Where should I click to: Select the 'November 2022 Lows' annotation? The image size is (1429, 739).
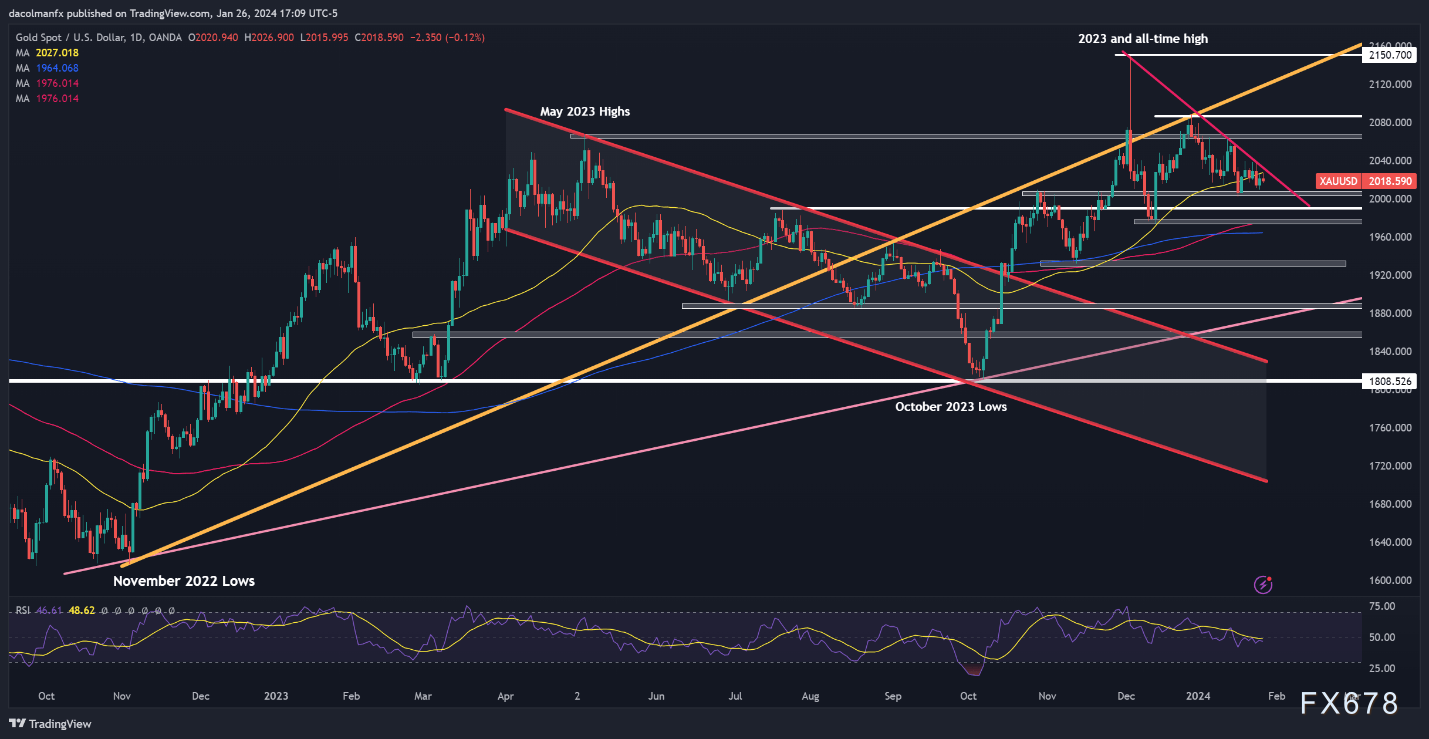184,581
